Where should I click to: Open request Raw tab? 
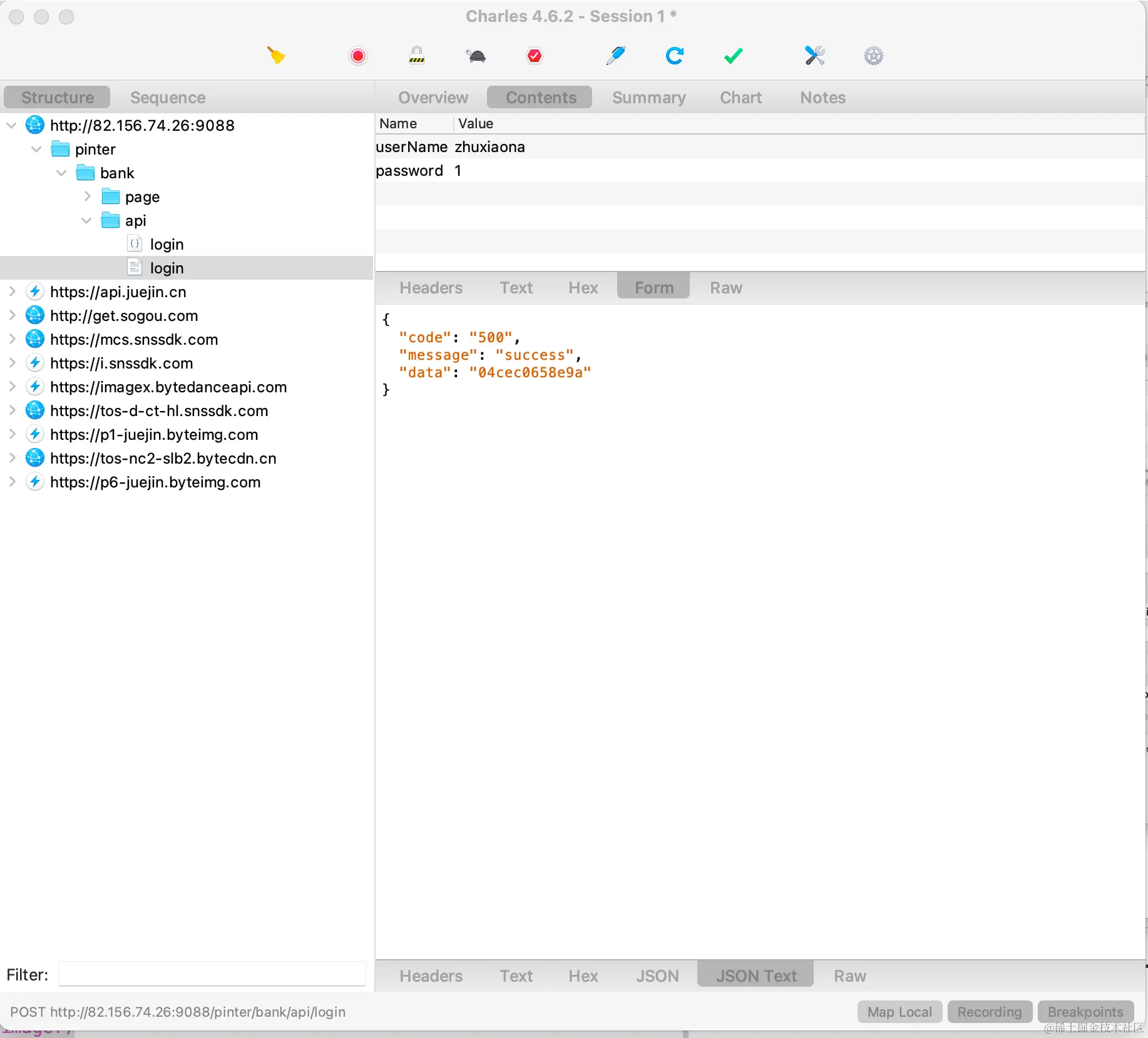[x=725, y=288]
